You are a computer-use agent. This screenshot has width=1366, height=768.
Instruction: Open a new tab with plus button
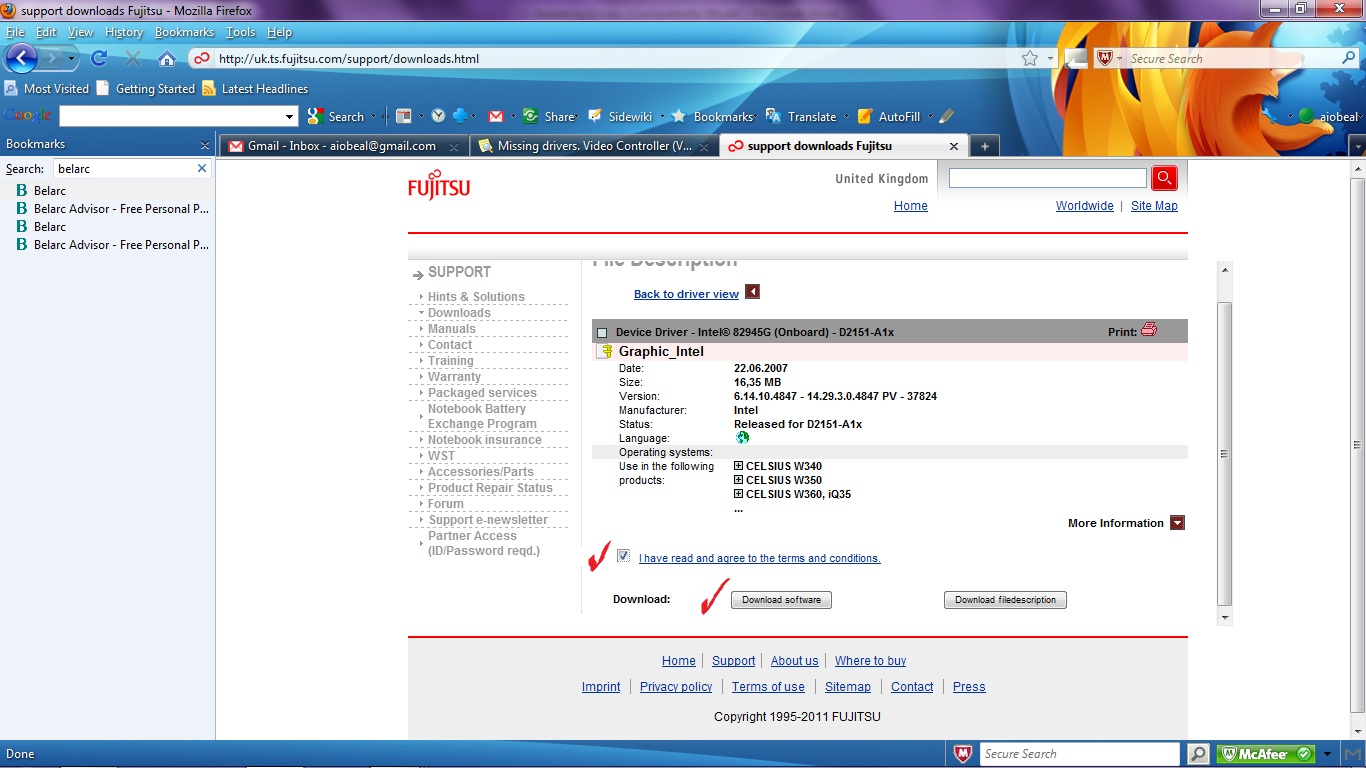(984, 146)
